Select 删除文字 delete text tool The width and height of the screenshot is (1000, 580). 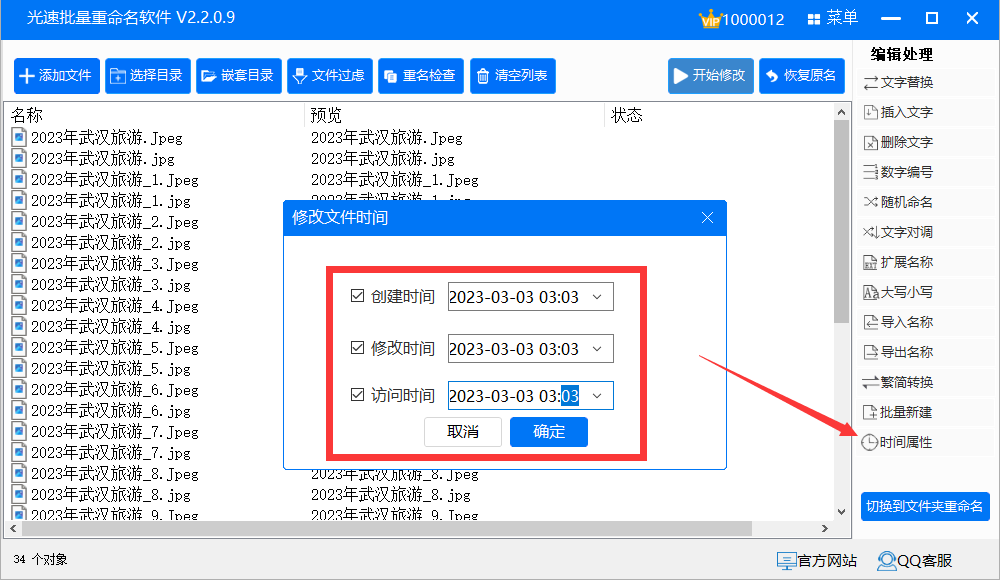point(898,142)
